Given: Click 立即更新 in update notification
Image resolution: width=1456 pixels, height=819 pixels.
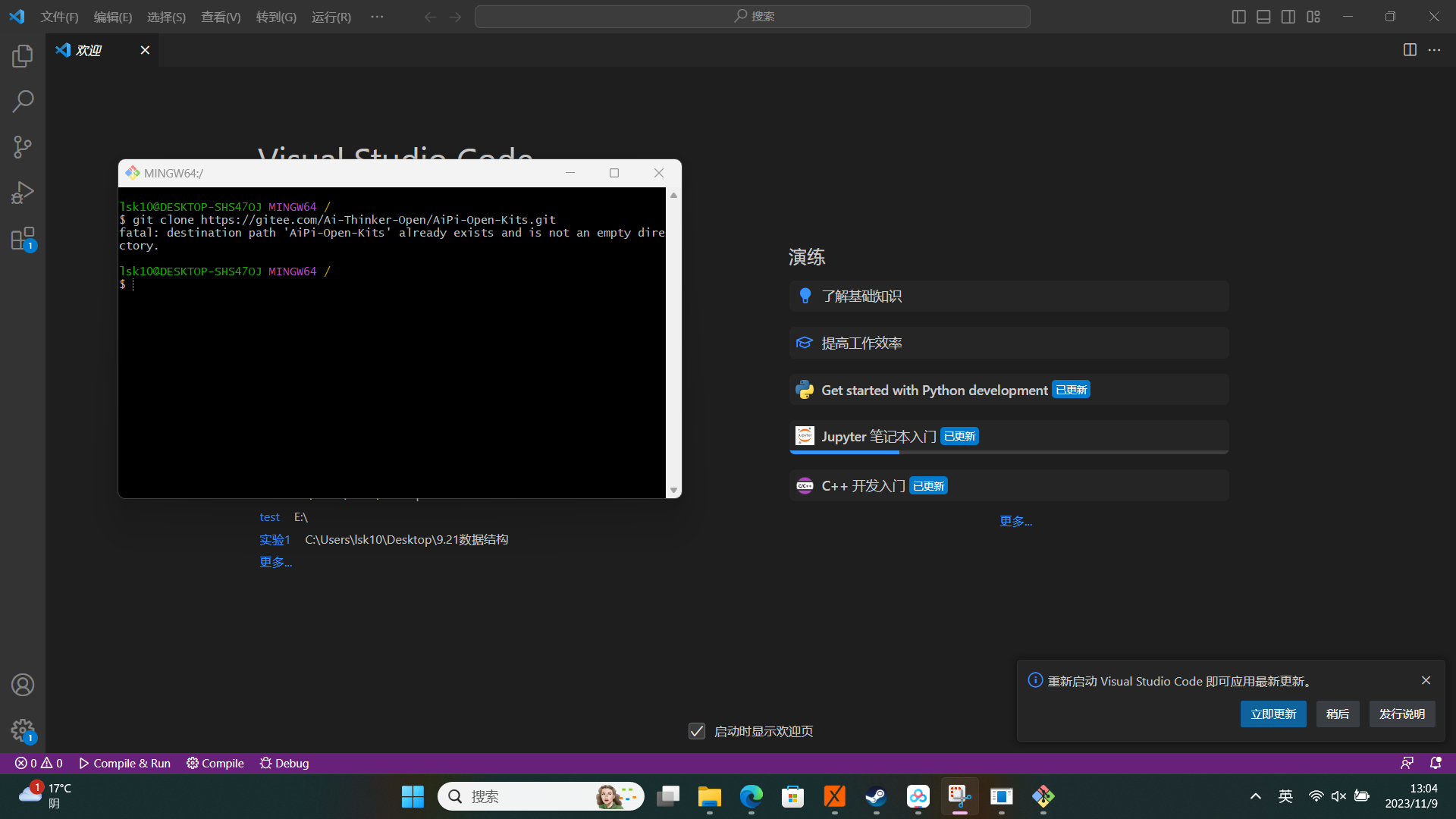Looking at the screenshot, I should coord(1273,714).
